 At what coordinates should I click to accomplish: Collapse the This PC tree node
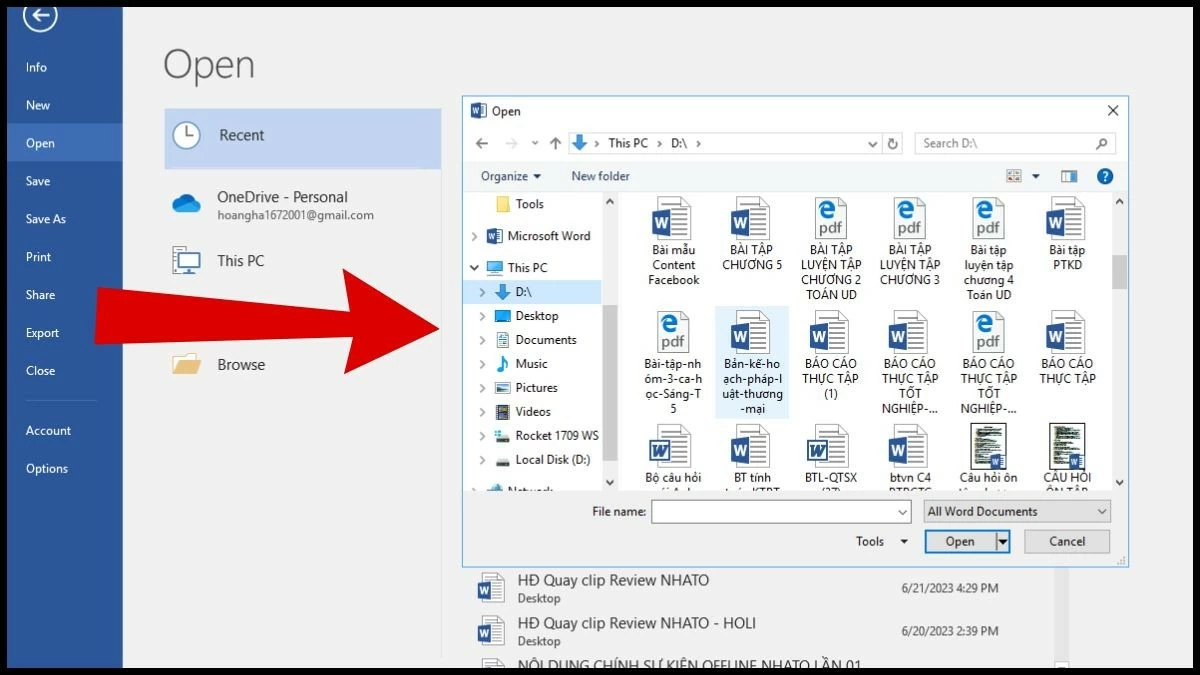(x=474, y=268)
